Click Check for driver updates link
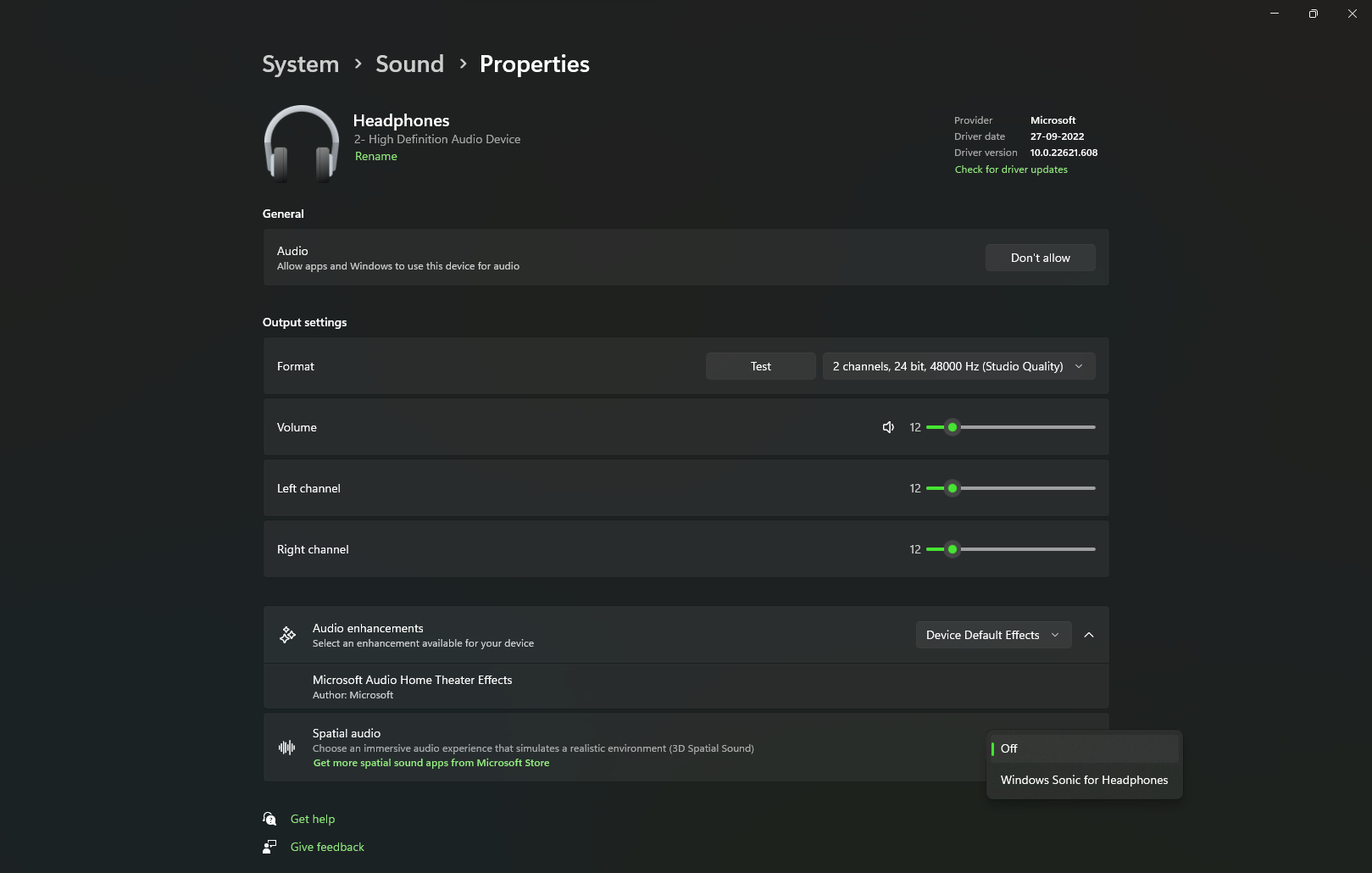 click(1011, 170)
